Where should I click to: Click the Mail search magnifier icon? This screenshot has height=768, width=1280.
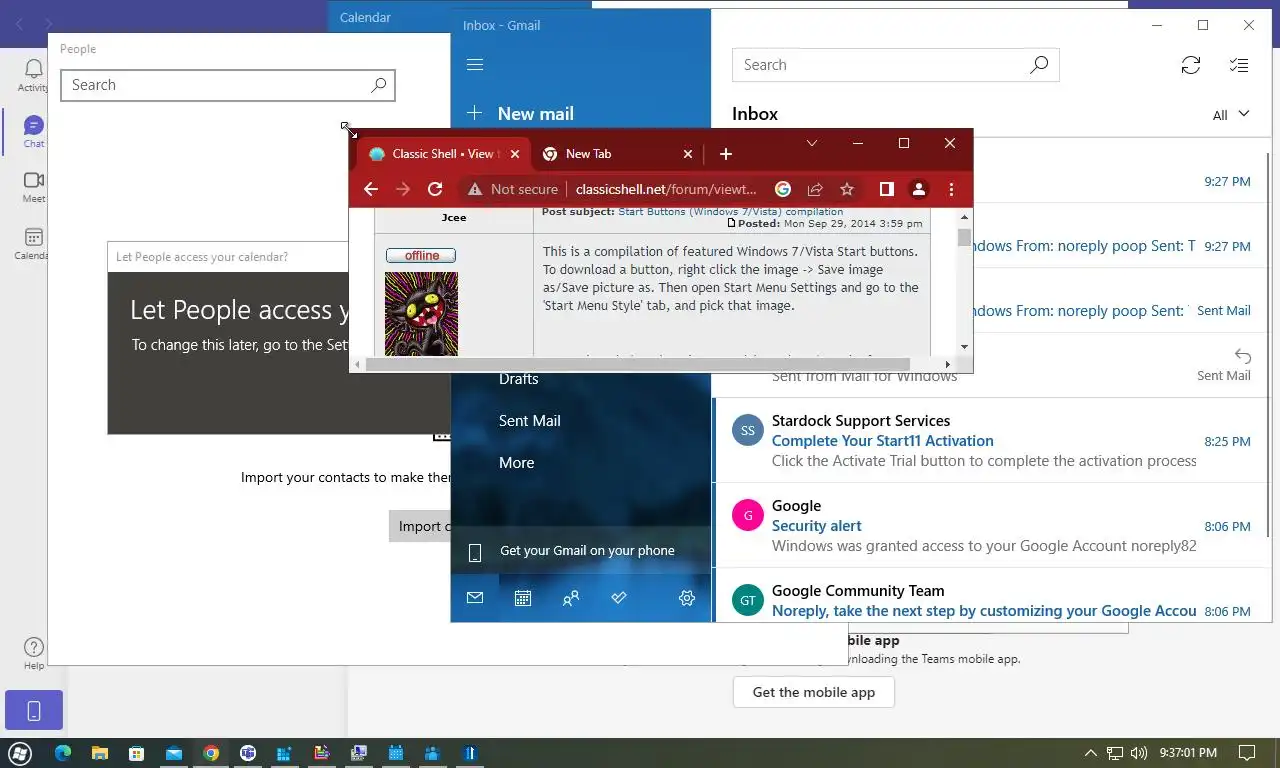coord(1039,65)
